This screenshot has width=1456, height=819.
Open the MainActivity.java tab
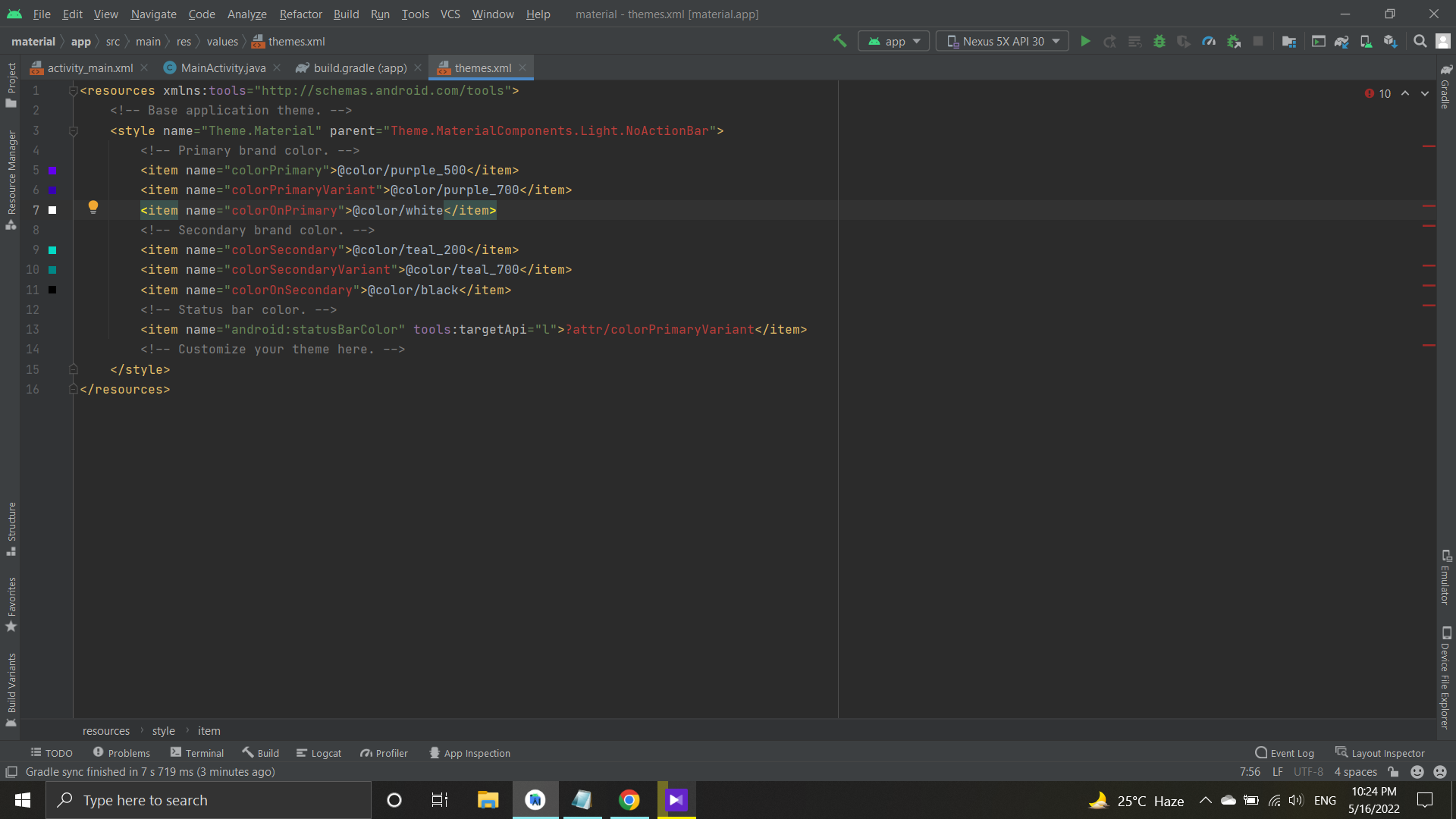click(x=222, y=67)
